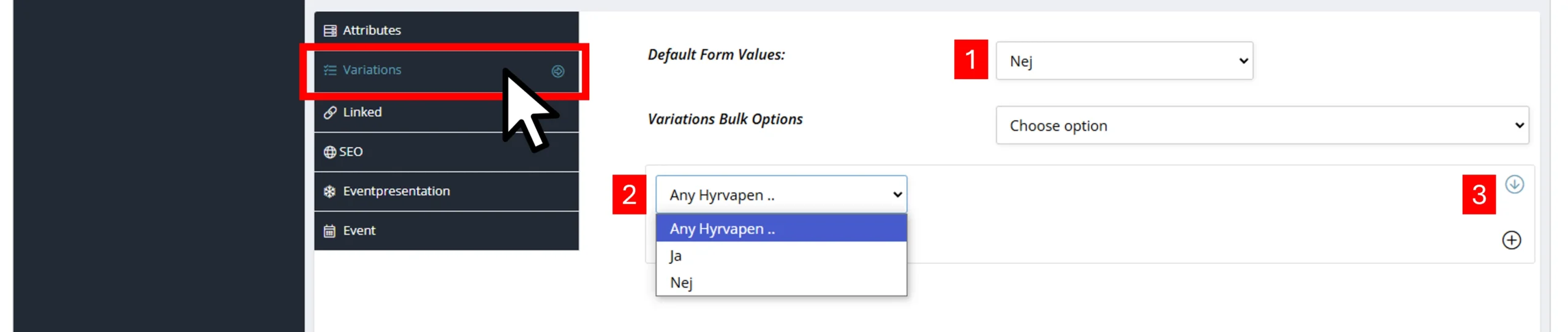This screenshot has height=332, width=1568.
Task: Click the Variations checklist icon
Action: tap(330, 70)
